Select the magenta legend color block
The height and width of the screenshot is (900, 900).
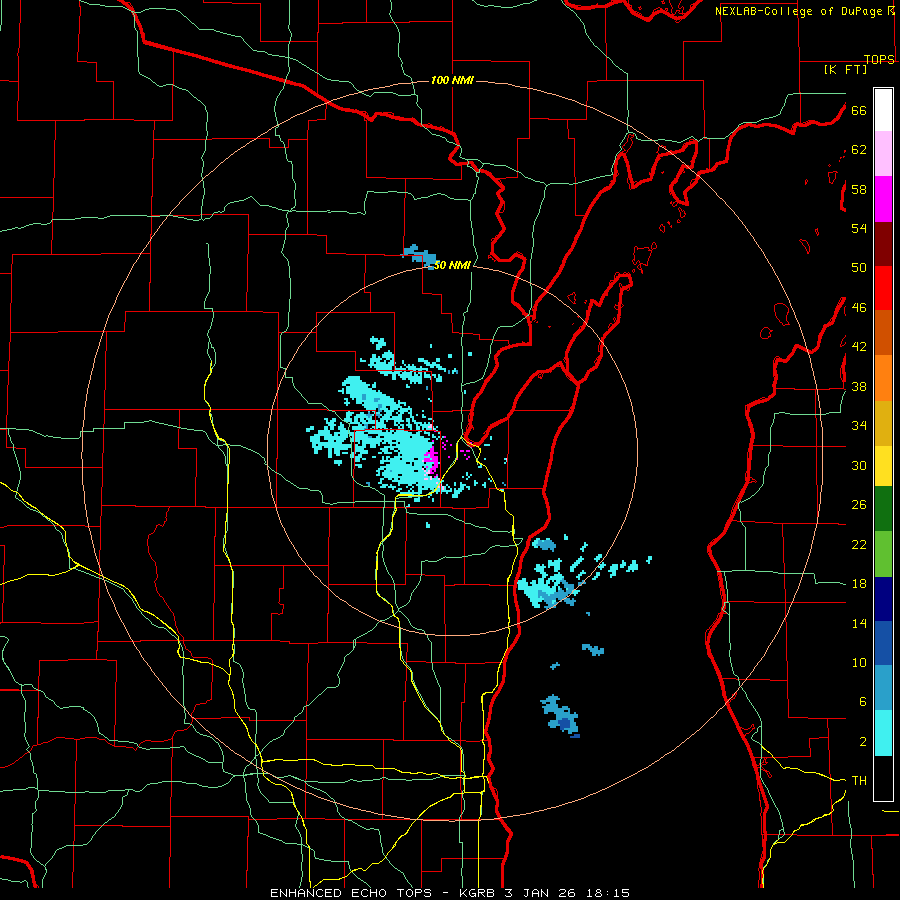[x=883, y=199]
